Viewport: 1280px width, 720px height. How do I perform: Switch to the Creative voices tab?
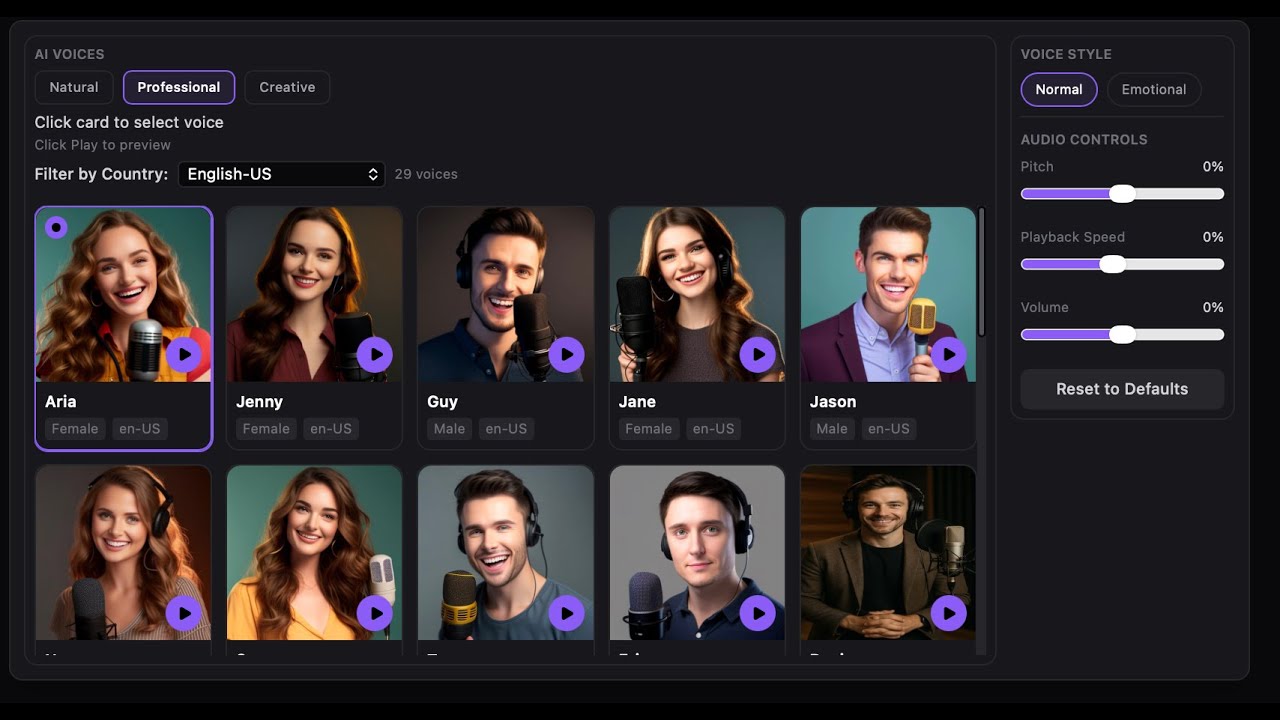point(287,87)
